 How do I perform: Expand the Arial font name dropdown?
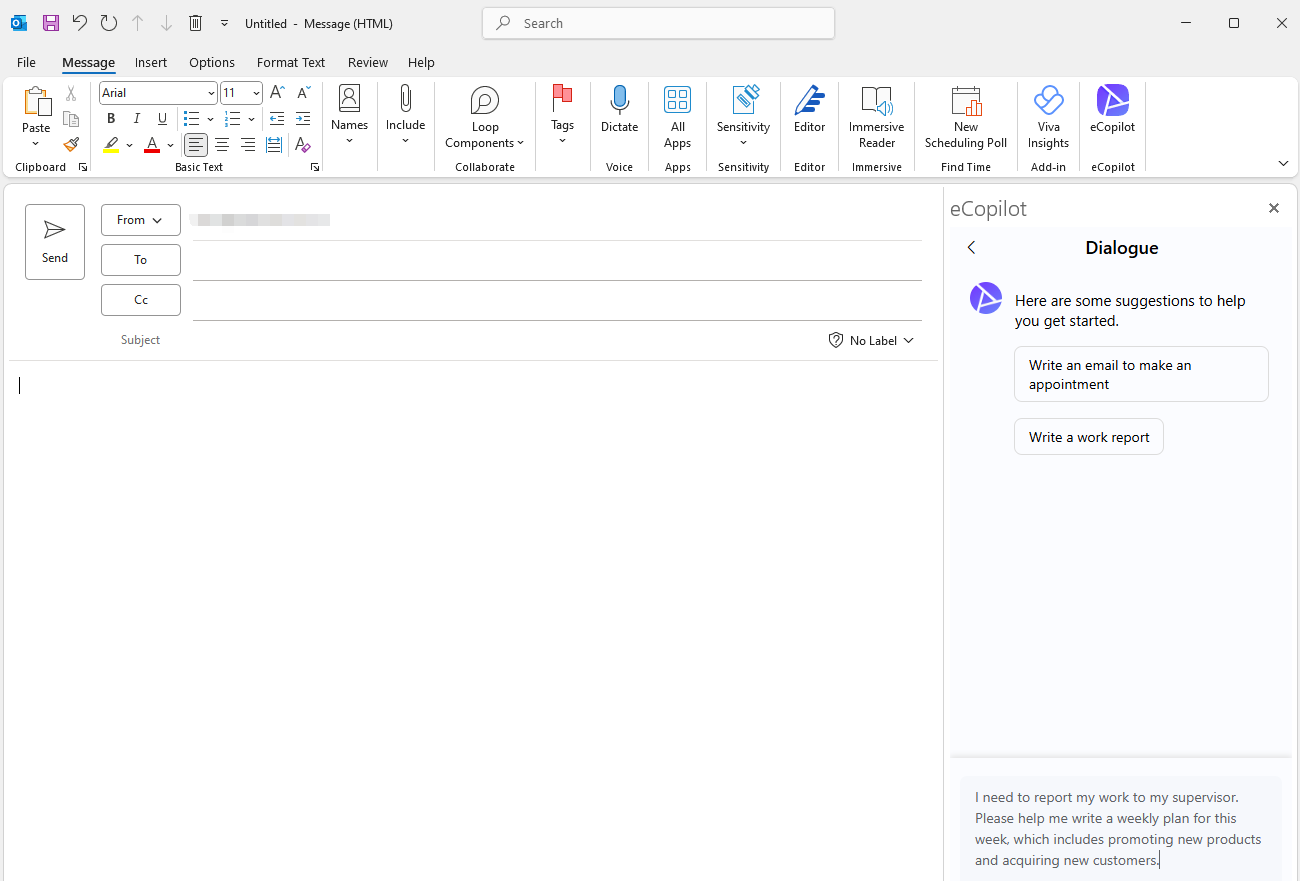point(211,93)
